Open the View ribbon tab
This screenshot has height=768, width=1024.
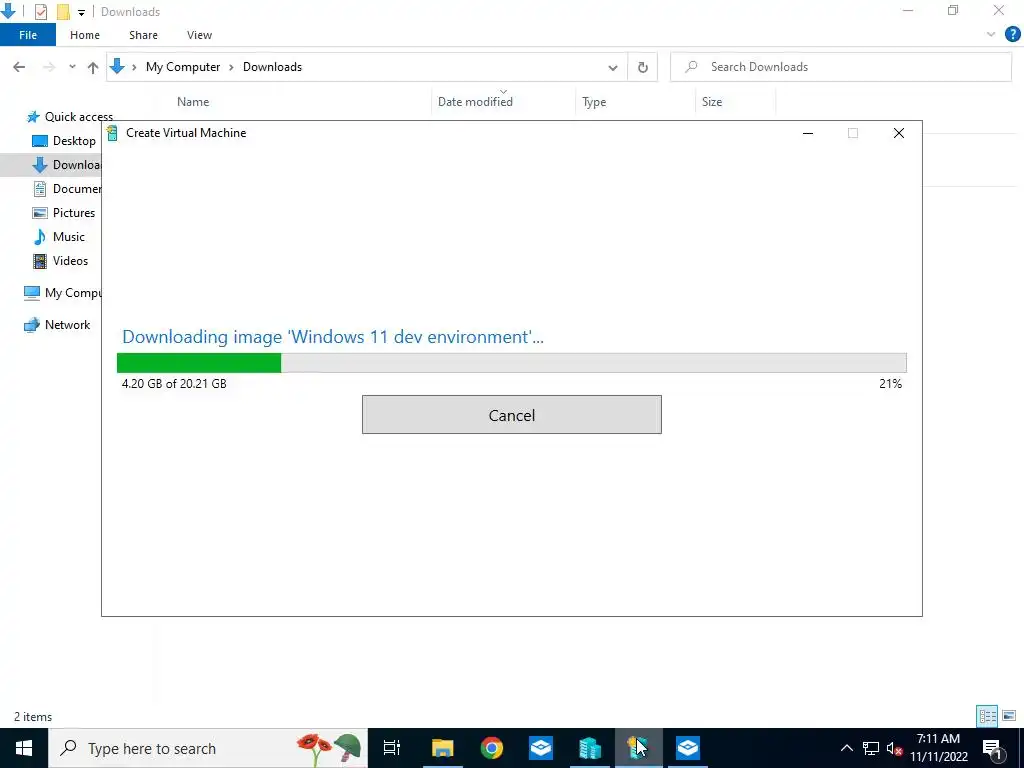point(199,35)
